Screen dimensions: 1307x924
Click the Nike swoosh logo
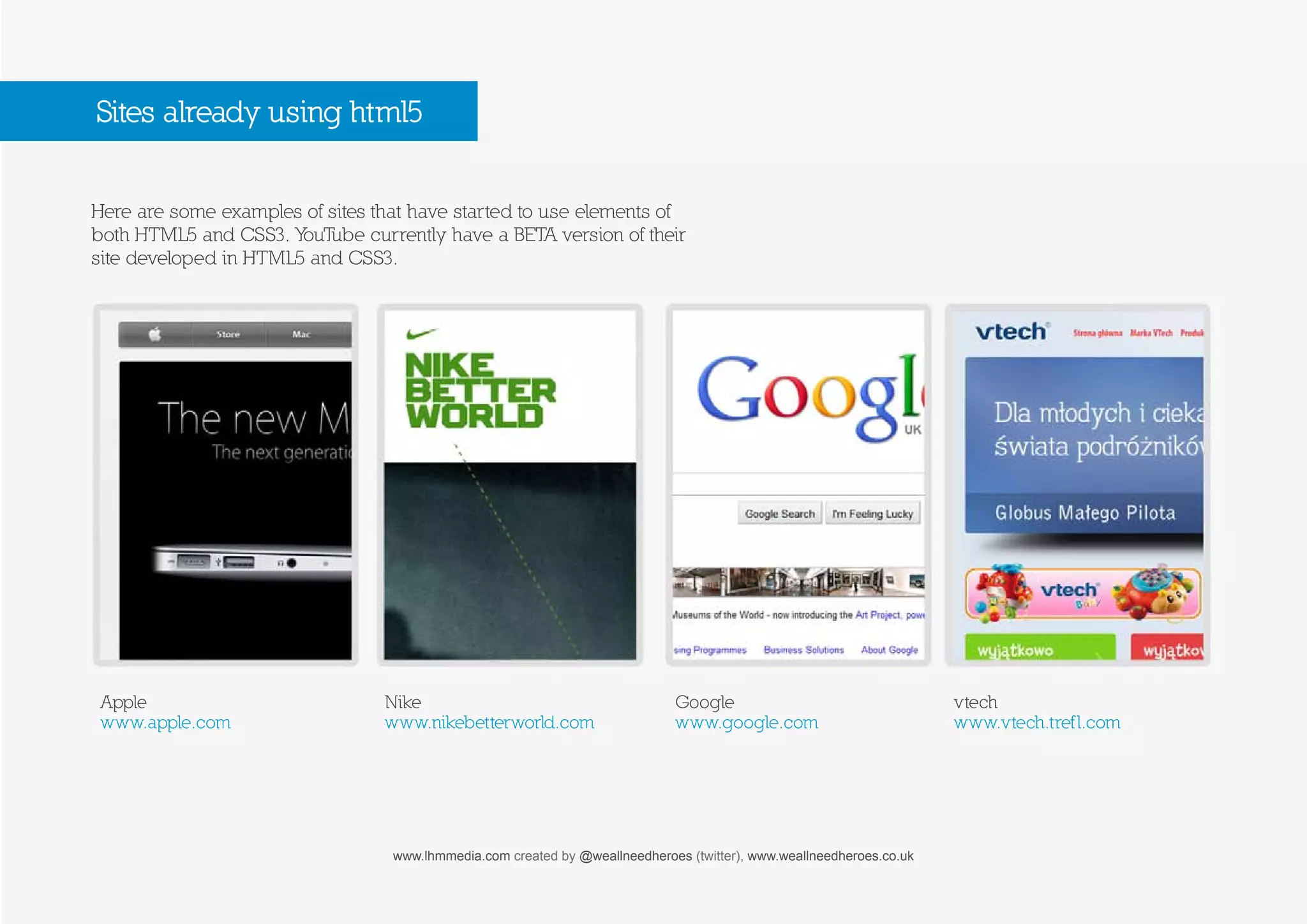[x=422, y=334]
